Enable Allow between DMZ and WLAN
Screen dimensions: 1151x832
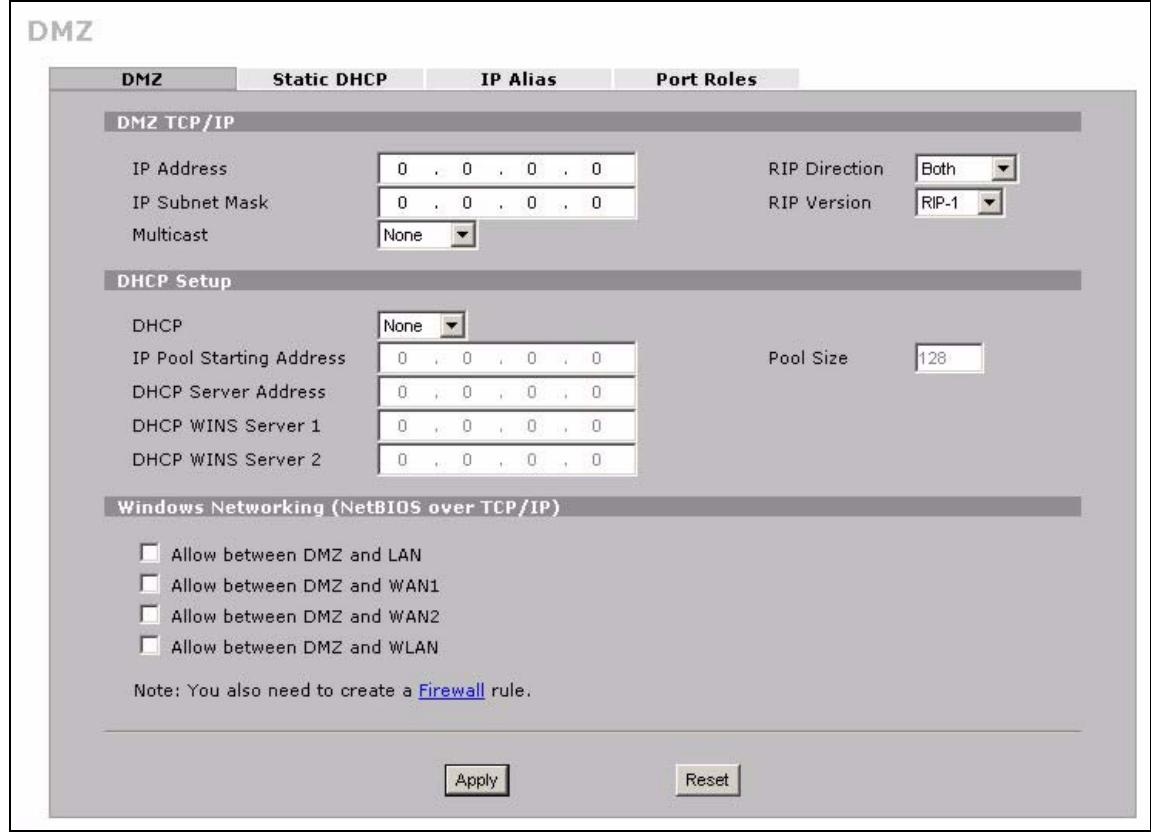click(x=149, y=645)
